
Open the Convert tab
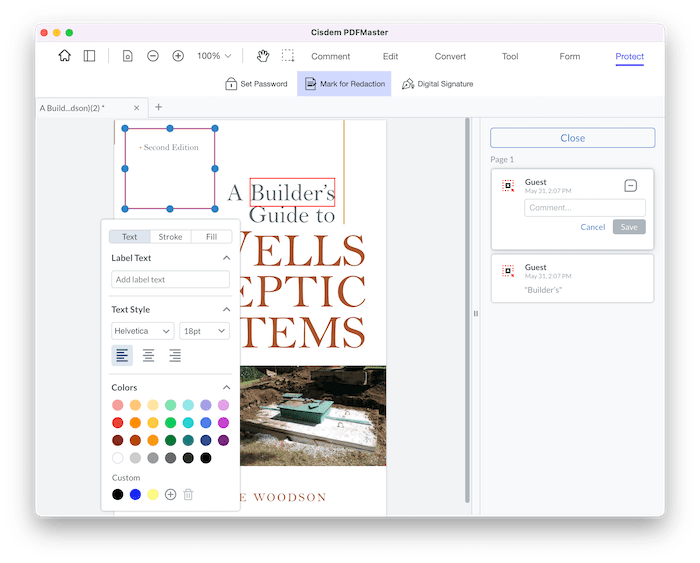pos(450,57)
